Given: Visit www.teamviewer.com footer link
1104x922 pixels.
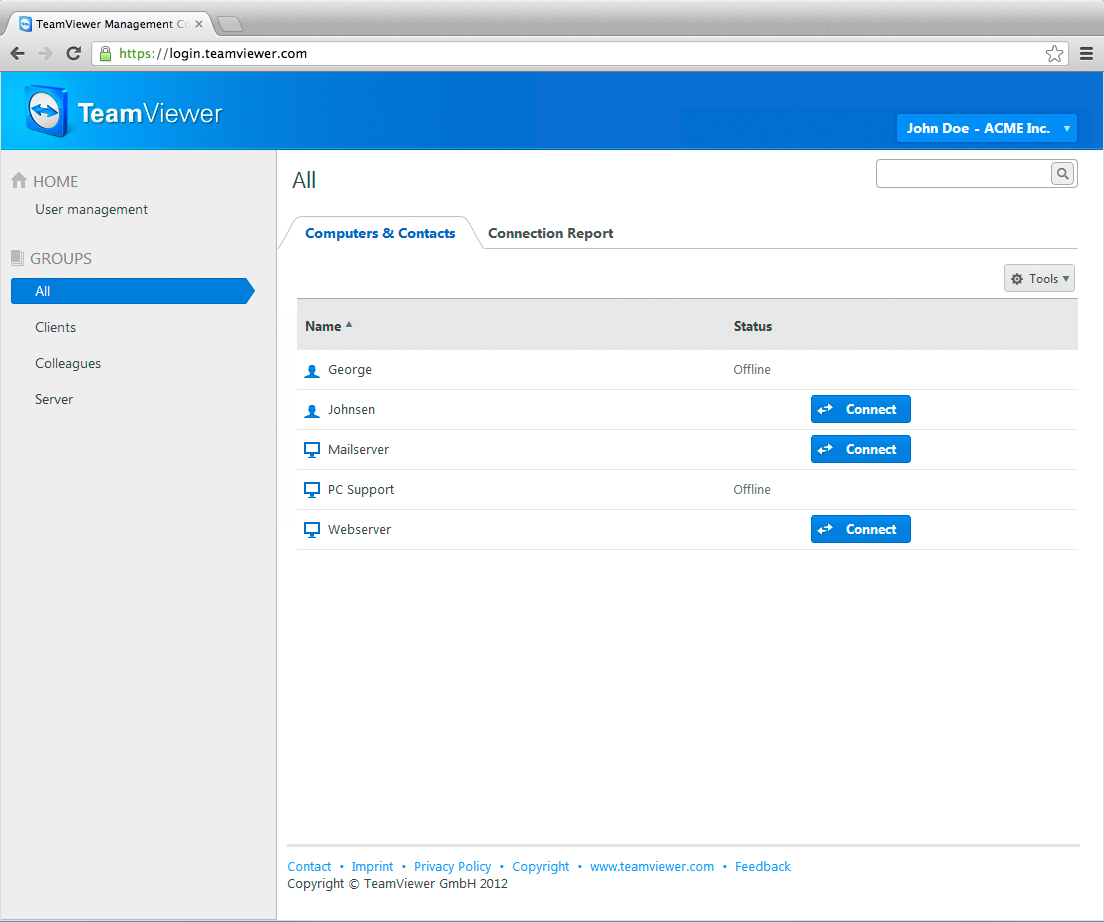Looking at the screenshot, I should 652,866.
